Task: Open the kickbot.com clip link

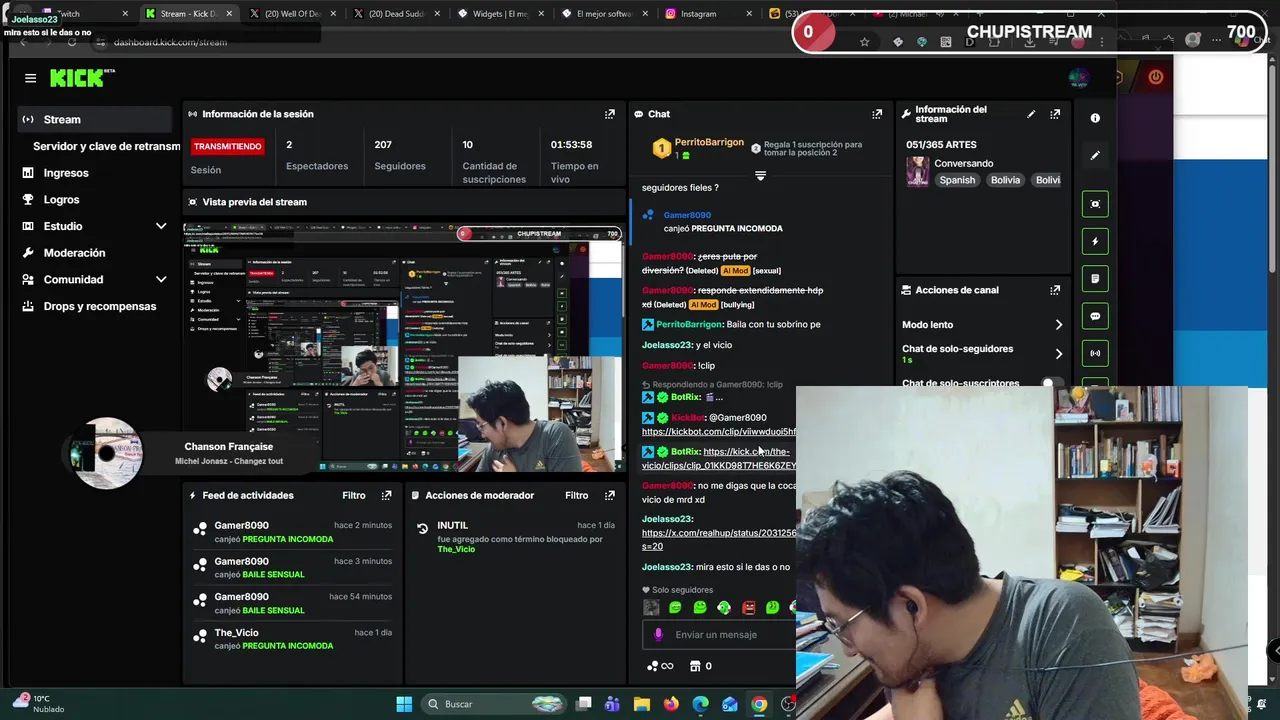Action: point(719,432)
